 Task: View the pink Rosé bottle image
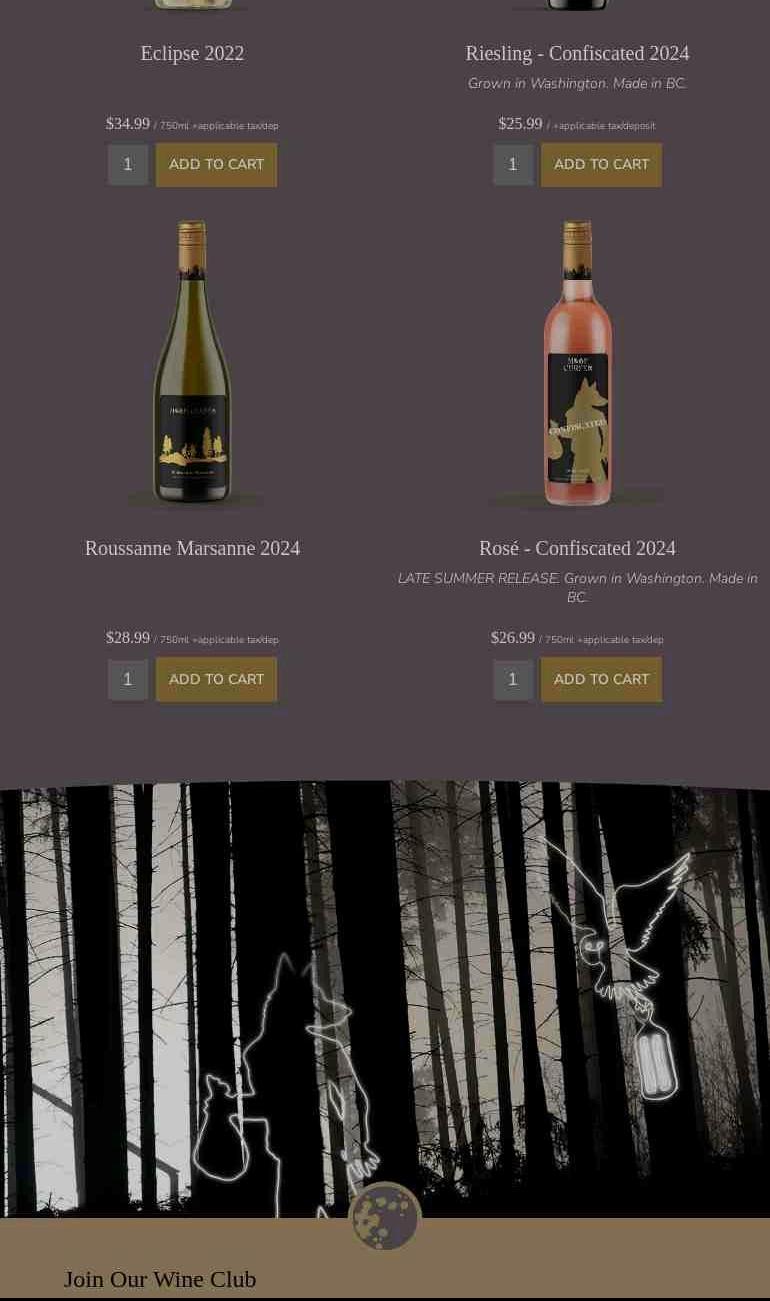coord(577,363)
